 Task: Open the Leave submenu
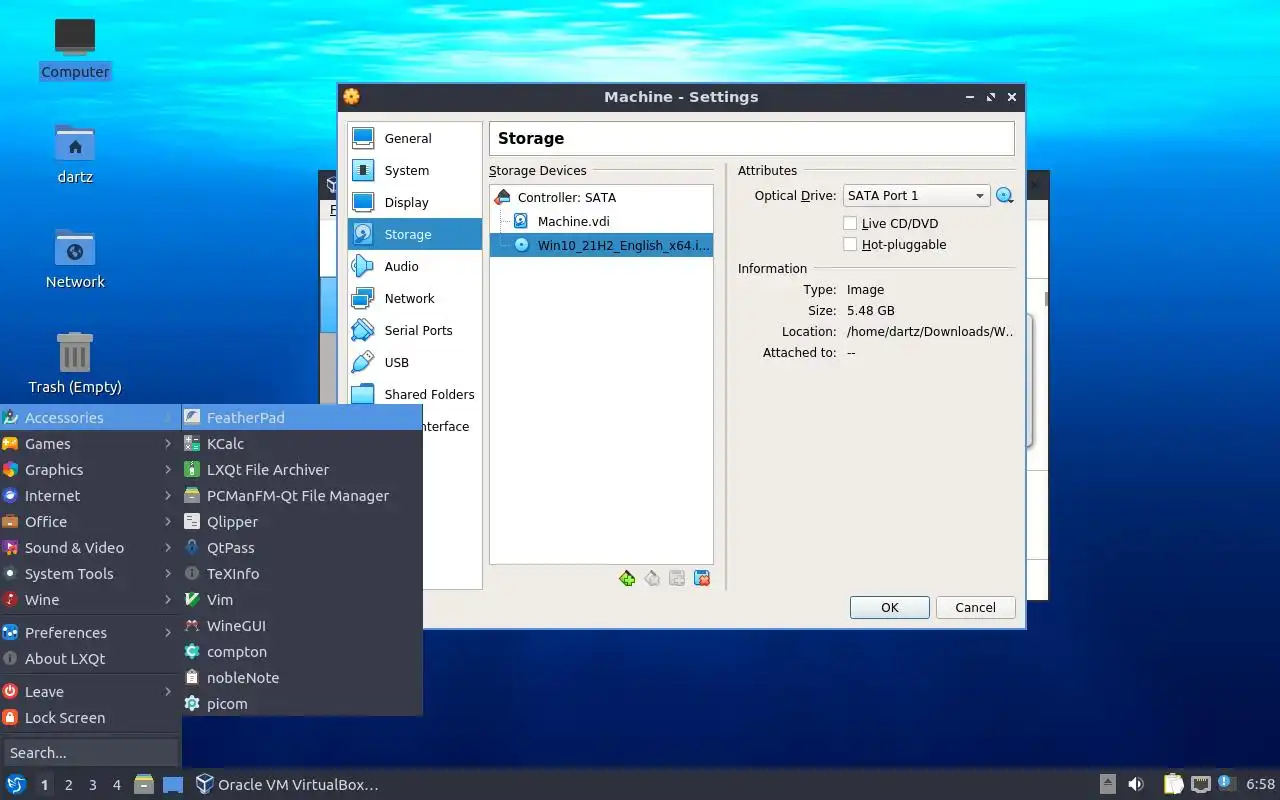tap(90, 691)
